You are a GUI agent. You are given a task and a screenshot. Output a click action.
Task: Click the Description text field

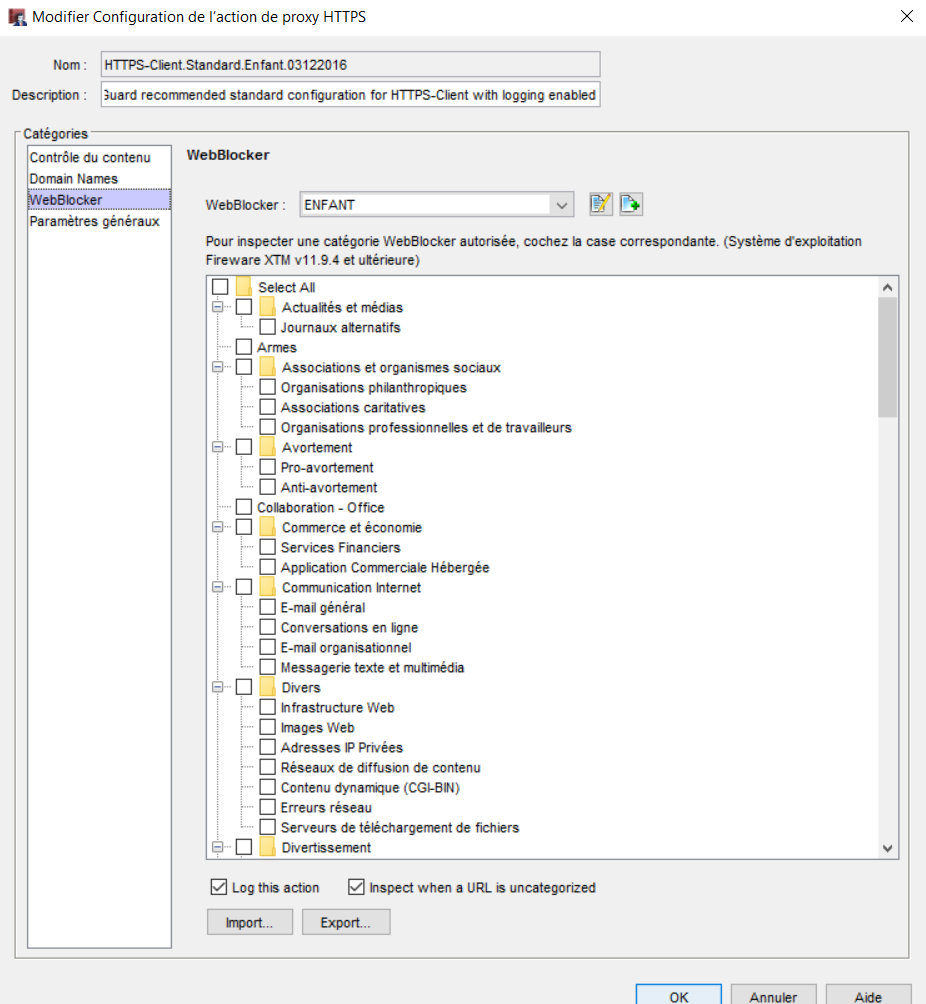point(350,95)
